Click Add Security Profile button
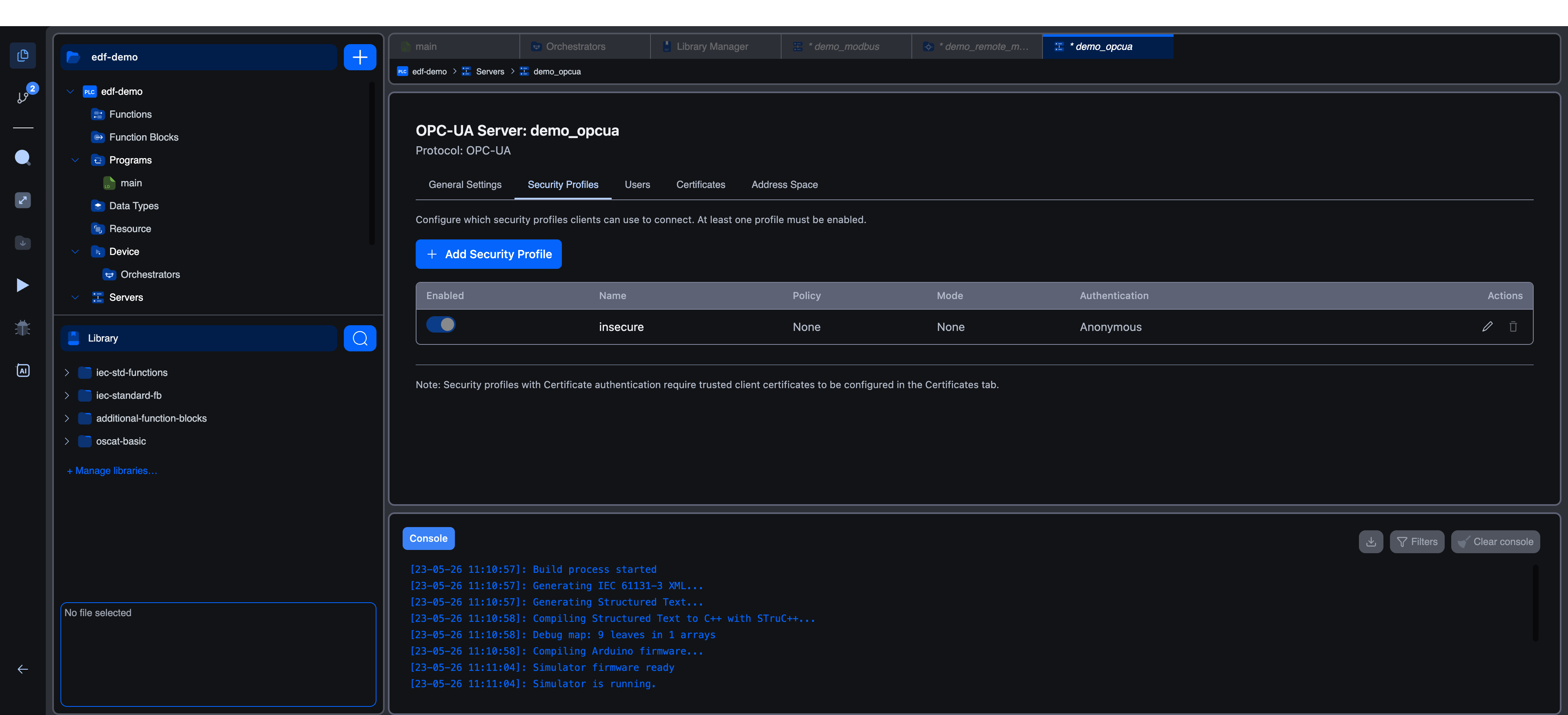The height and width of the screenshot is (715, 1568). point(488,254)
